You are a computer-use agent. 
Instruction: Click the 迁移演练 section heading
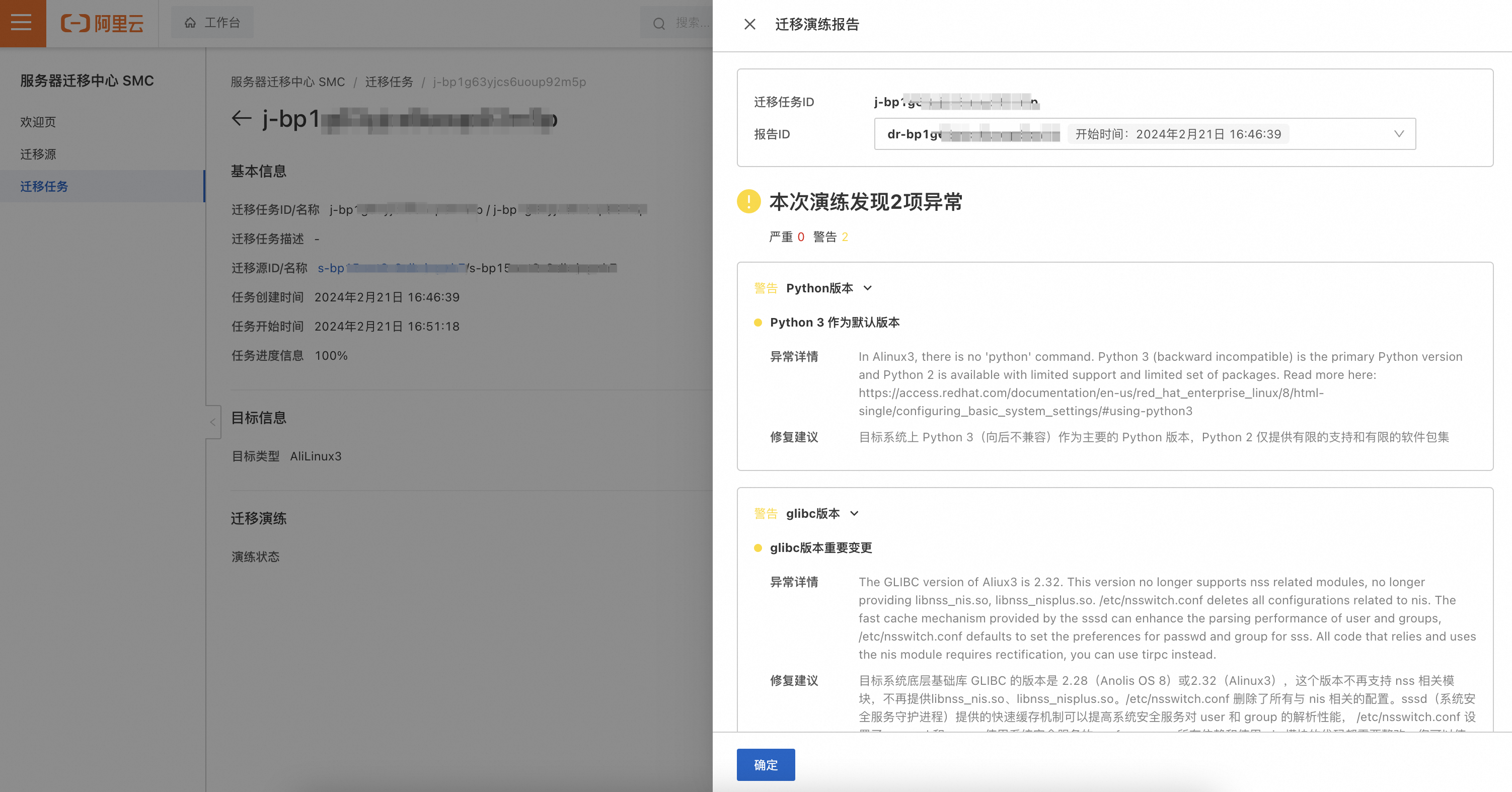259,519
